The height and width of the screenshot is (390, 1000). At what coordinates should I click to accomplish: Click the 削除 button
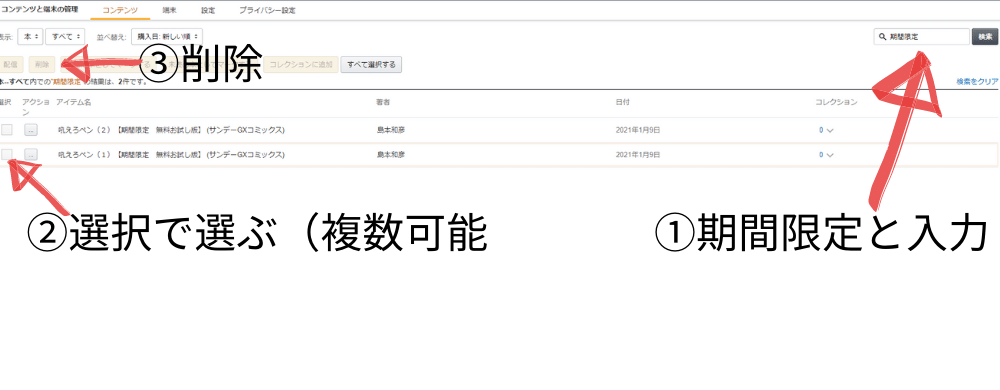[42, 64]
